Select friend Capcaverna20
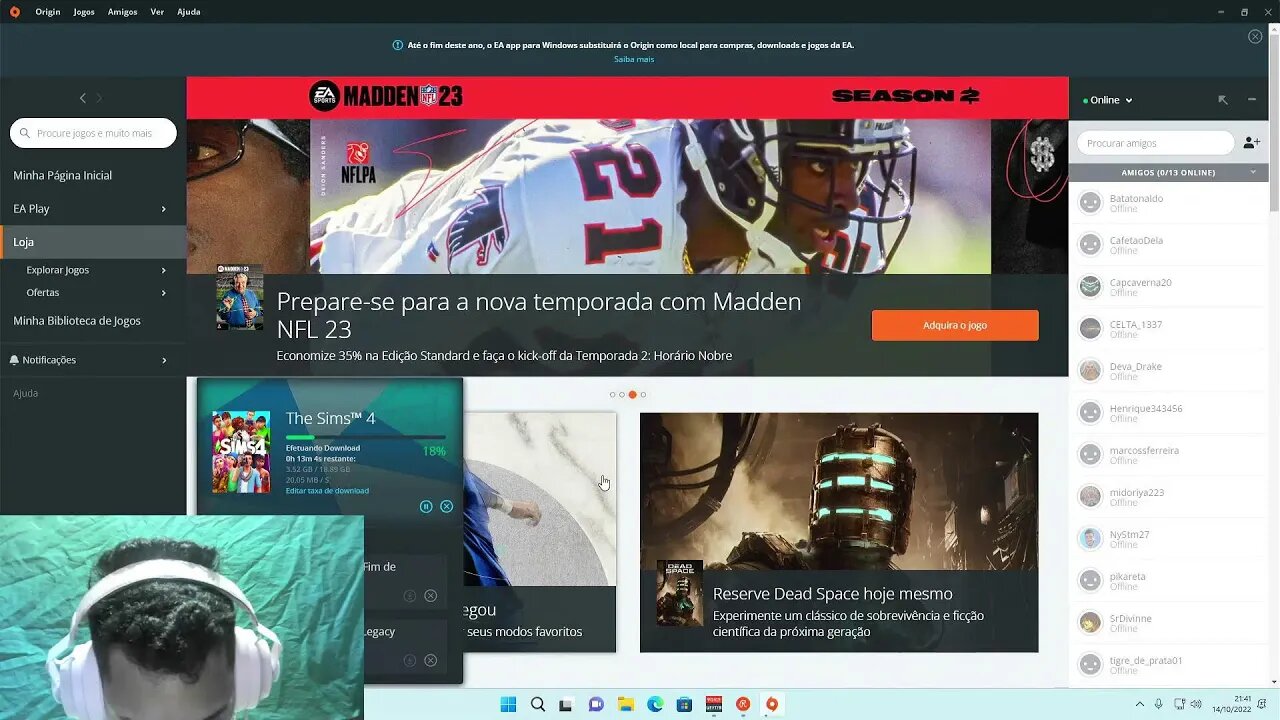This screenshot has height=720, width=1280. tap(1169, 287)
